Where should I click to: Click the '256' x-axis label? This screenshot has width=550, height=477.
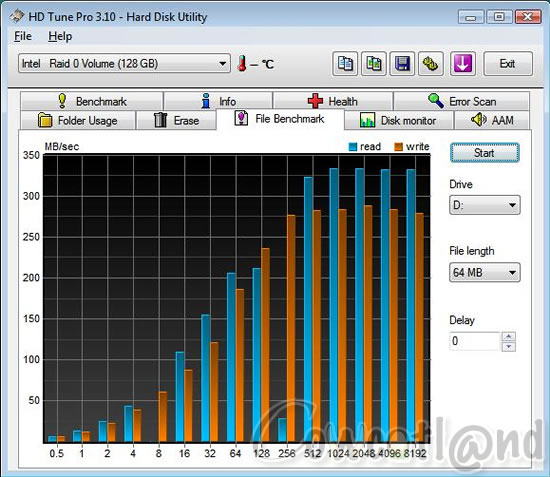point(287,454)
